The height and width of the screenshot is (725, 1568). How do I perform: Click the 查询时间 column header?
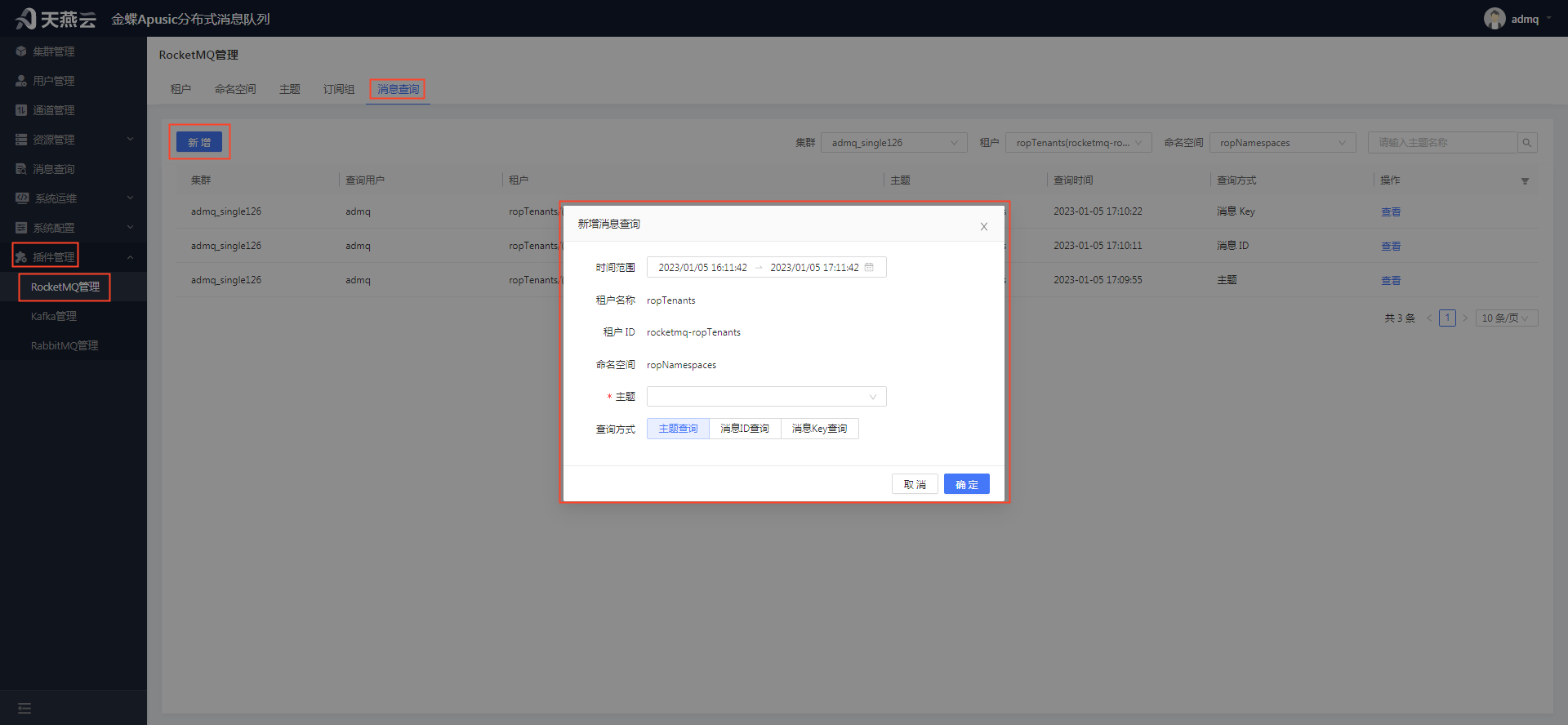[1073, 180]
